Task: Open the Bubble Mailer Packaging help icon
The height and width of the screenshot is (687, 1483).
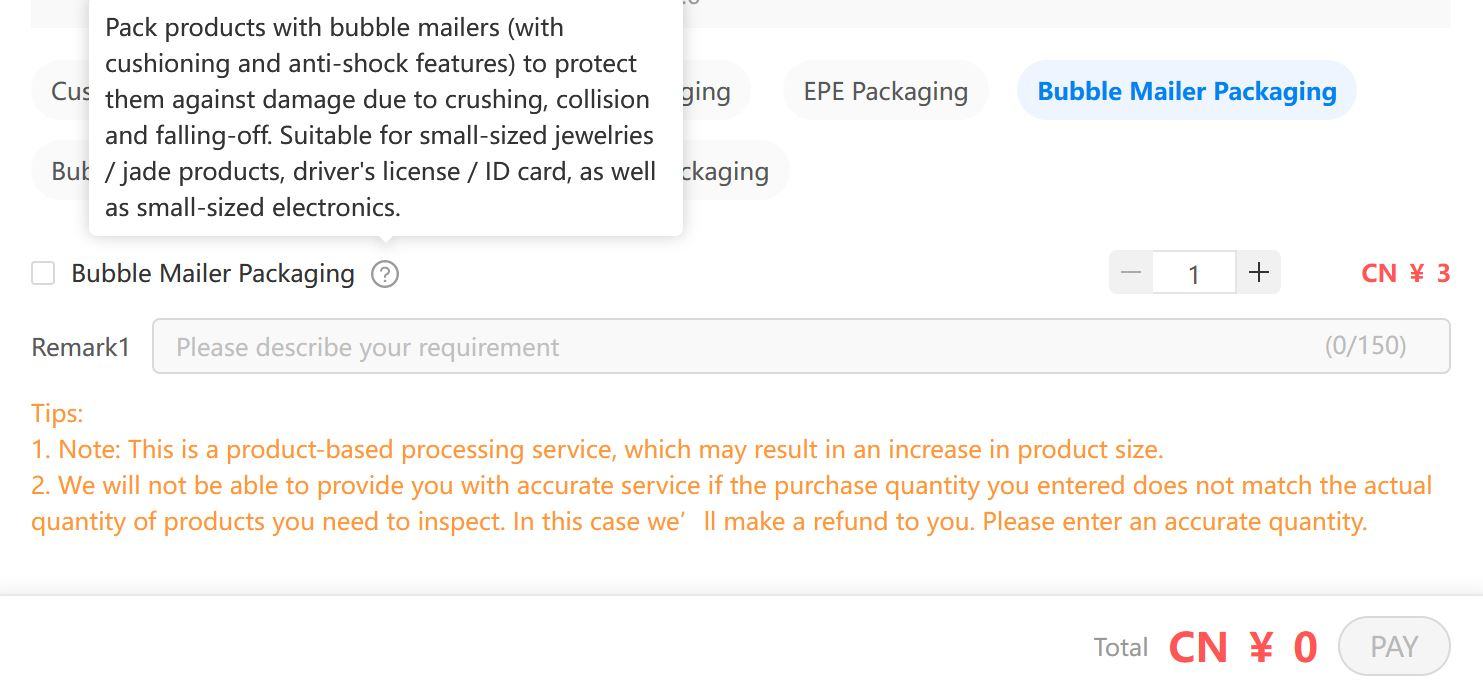Action: [x=385, y=274]
